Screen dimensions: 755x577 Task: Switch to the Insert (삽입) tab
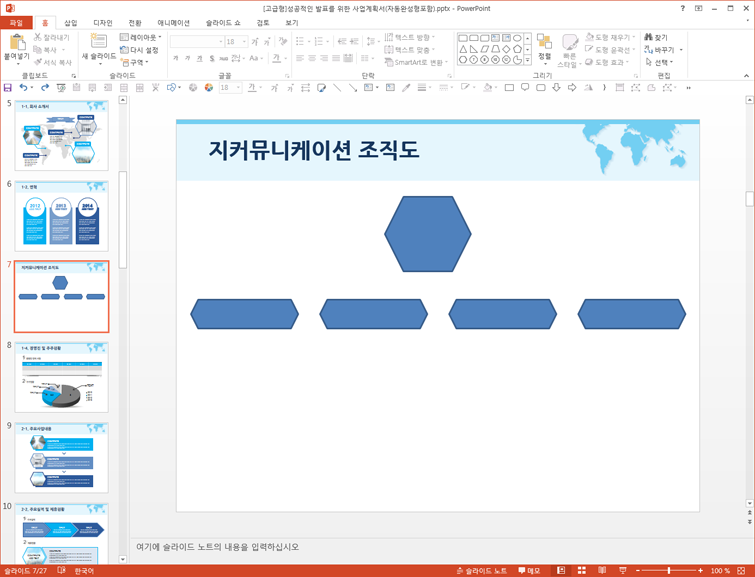coord(71,23)
